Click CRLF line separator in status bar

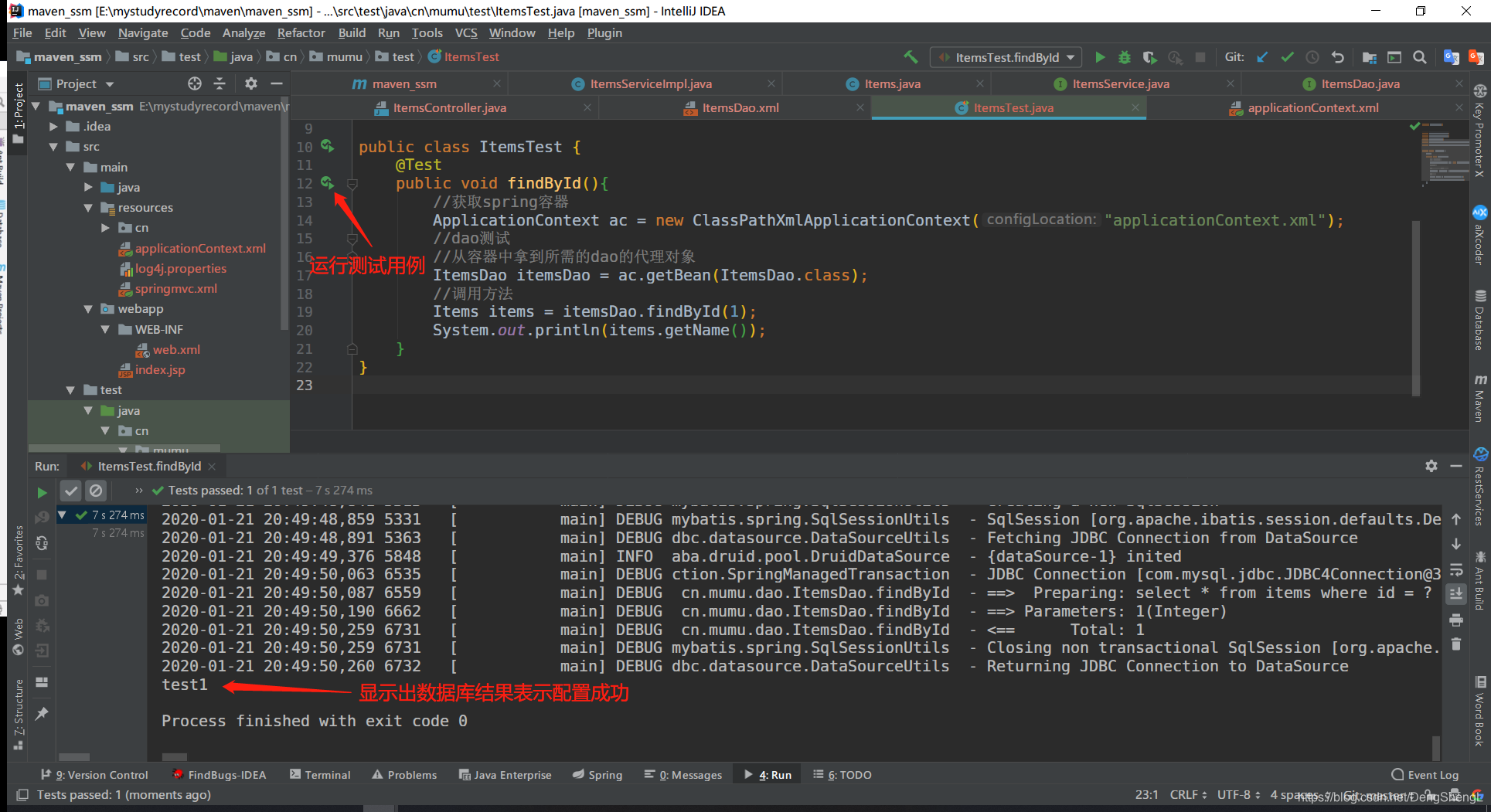1188,794
